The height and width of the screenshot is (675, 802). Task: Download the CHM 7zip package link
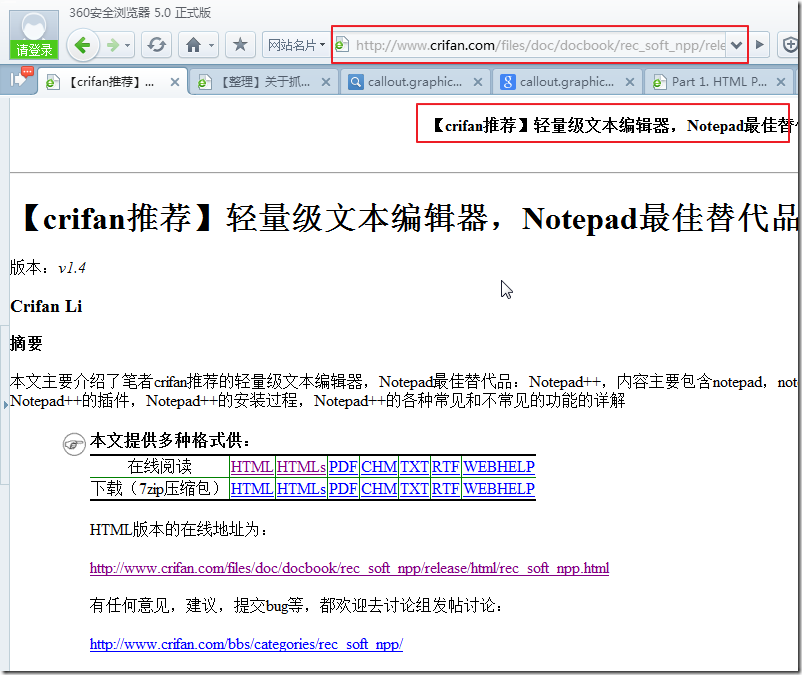tap(379, 489)
